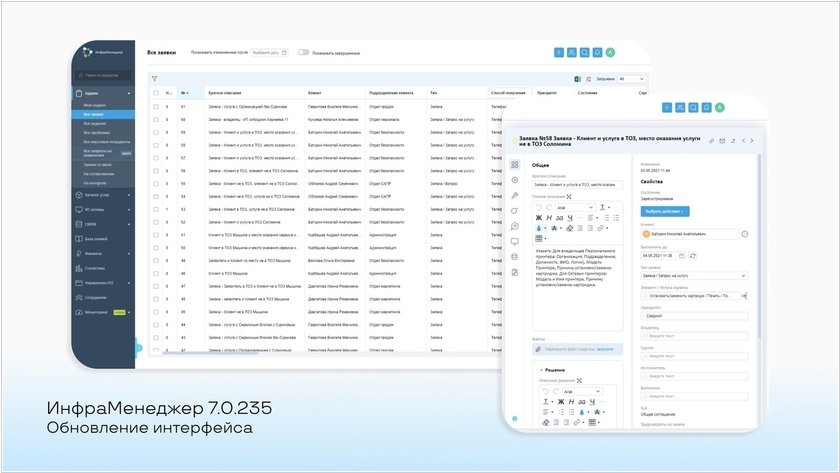Open notifications bell in the list window header
The width and height of the screenshot is (840, 473).
coord(597,52)
